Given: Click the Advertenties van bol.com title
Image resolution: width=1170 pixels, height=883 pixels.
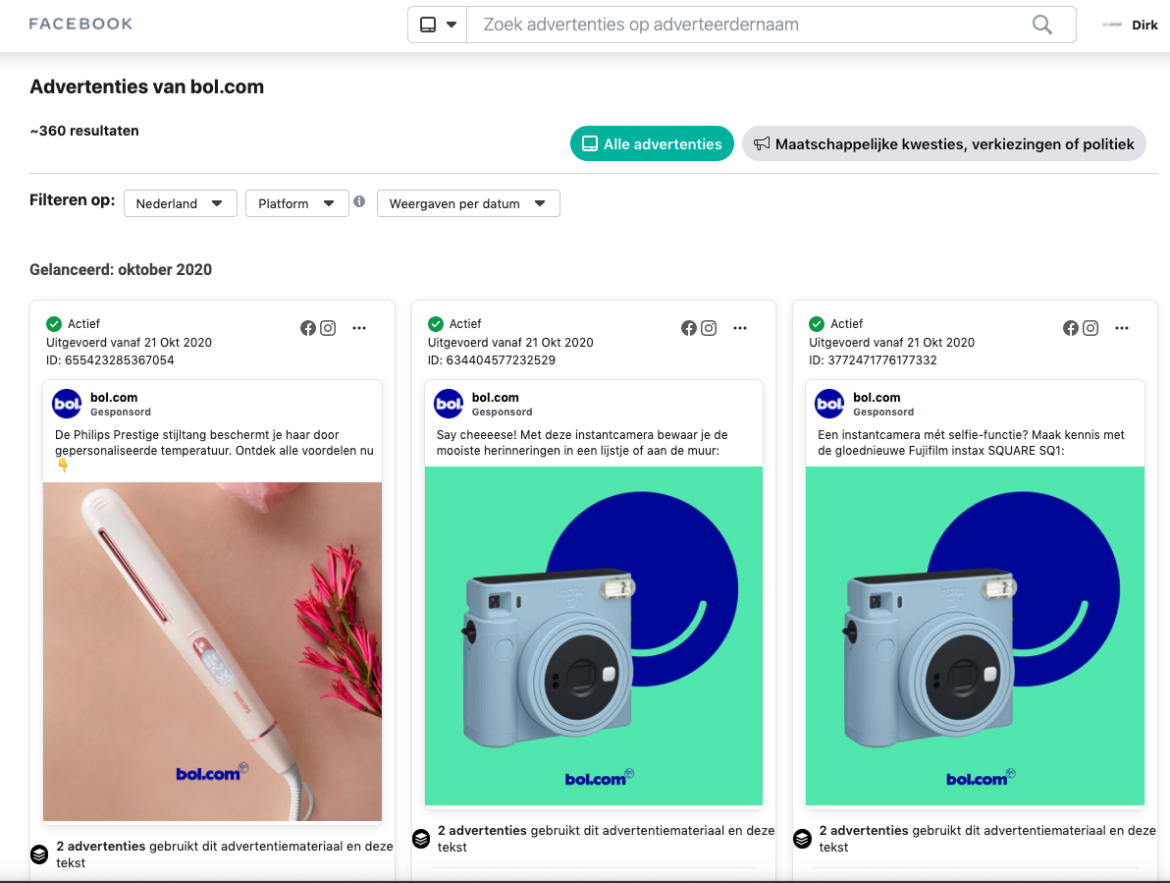Looking at the screenshot, I should (146, 87).
